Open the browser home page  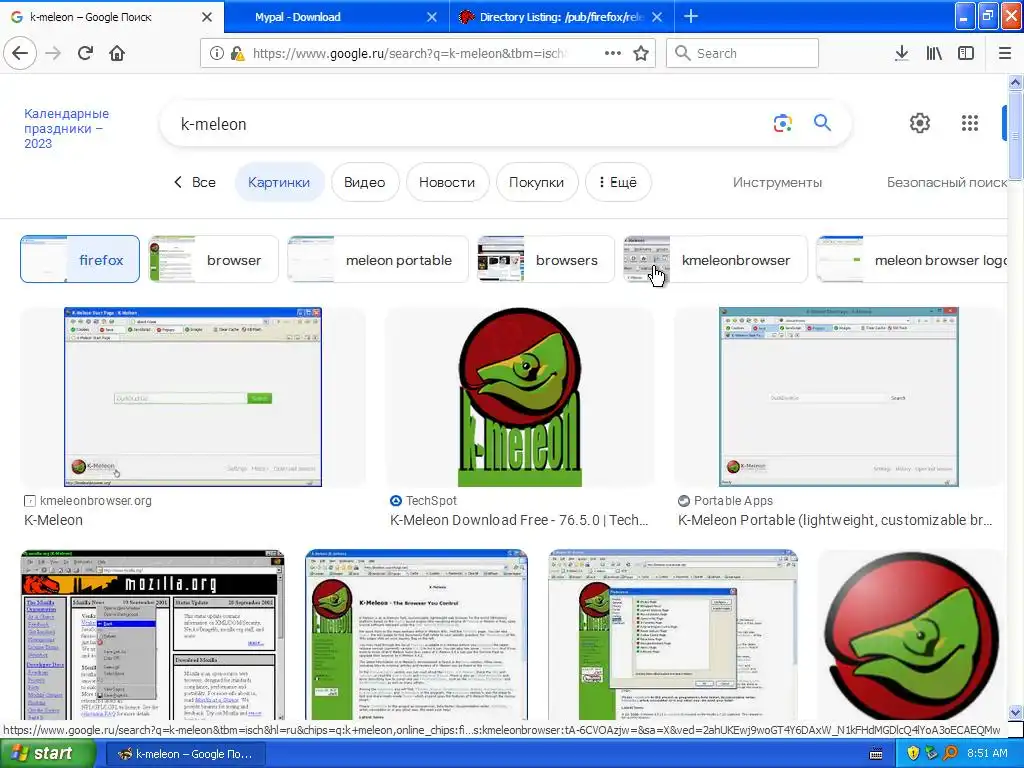click(x=117, y=53)
